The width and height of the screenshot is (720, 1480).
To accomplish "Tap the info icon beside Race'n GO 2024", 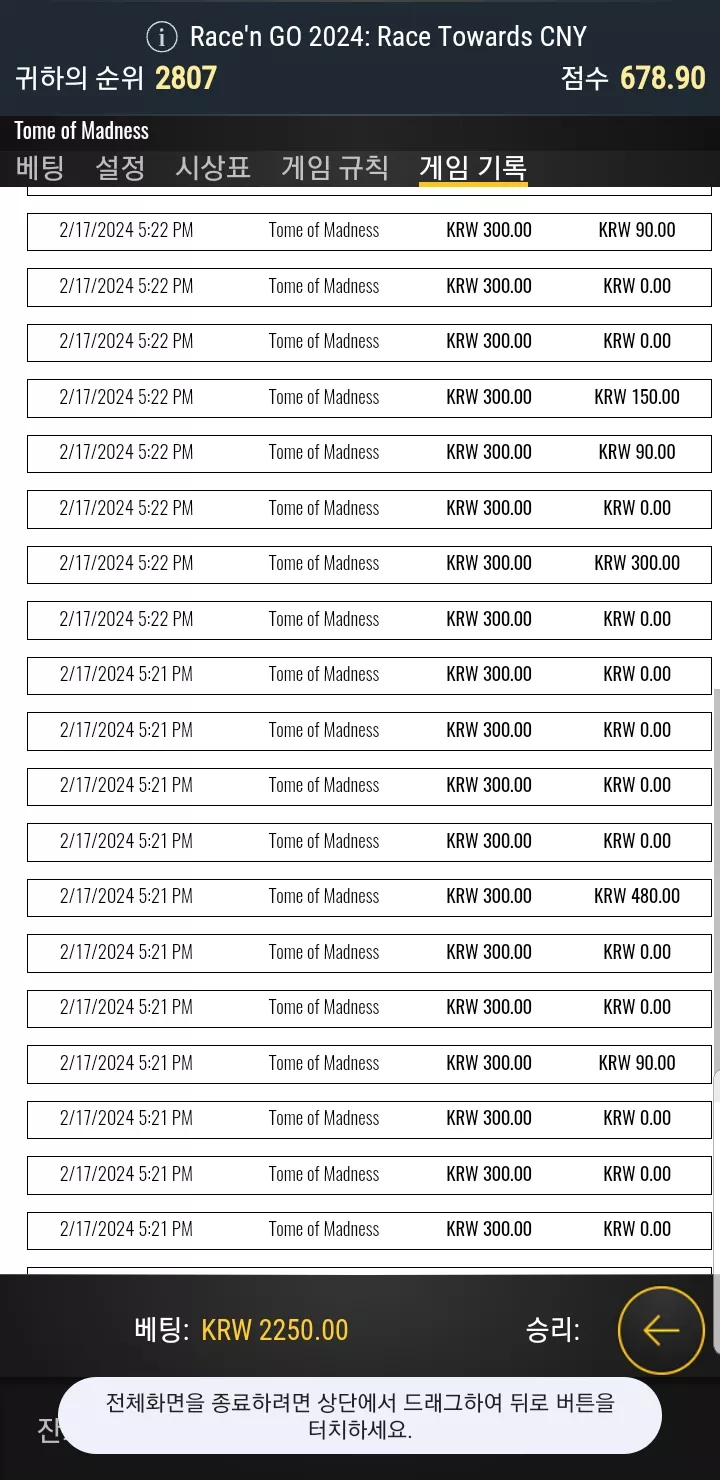I will (x=161, y=38).
